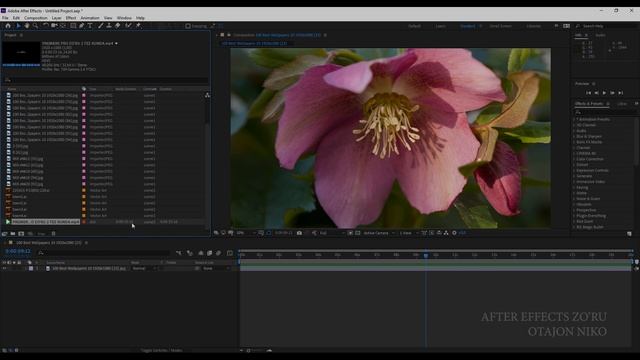
Task: Open the Effect menu
Action: (x=71, y=18)
